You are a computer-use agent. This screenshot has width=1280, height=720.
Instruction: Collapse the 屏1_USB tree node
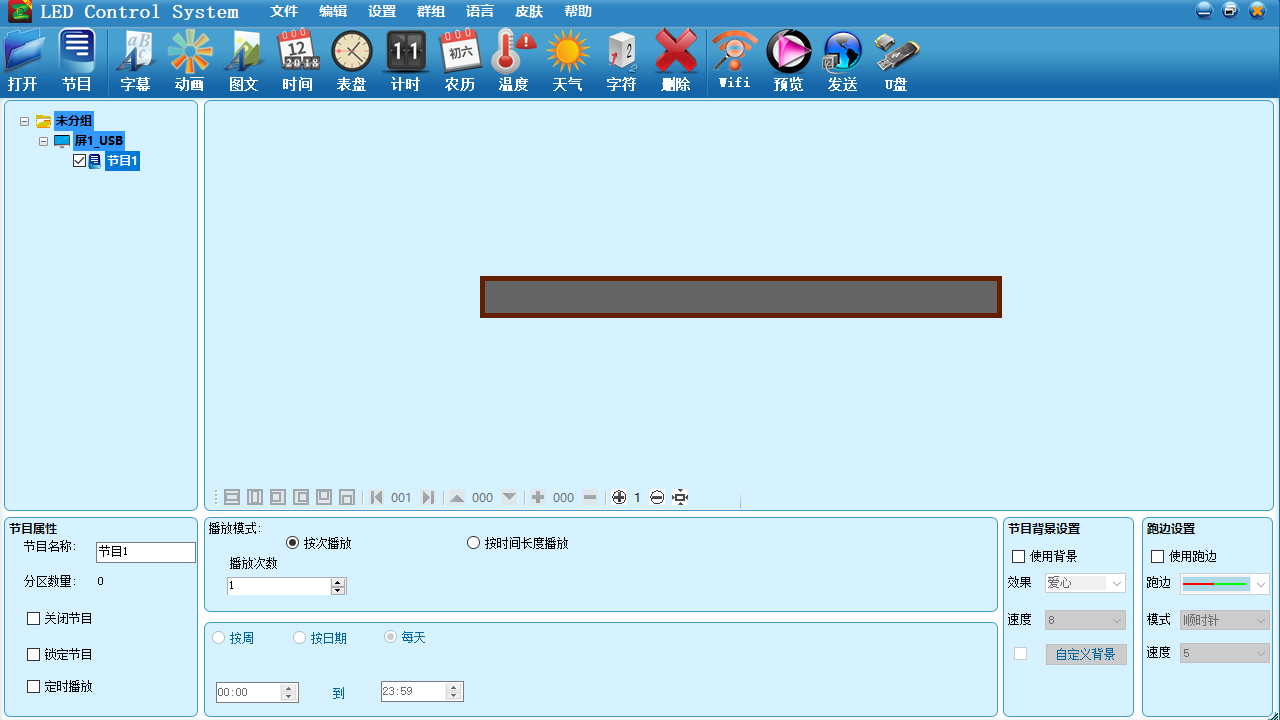point(43,140)
